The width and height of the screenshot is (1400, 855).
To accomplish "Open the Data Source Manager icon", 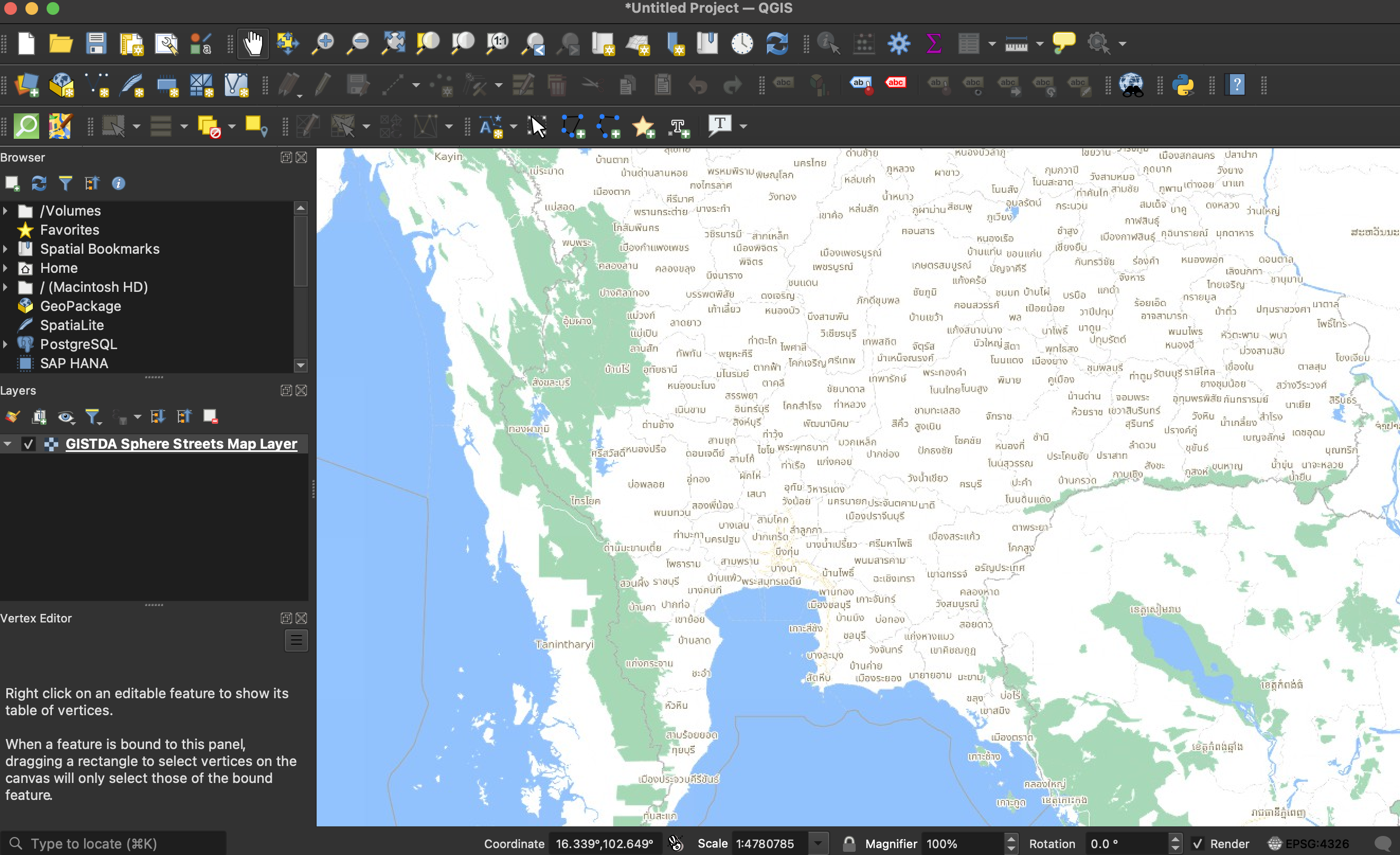I will click(26, 85).
